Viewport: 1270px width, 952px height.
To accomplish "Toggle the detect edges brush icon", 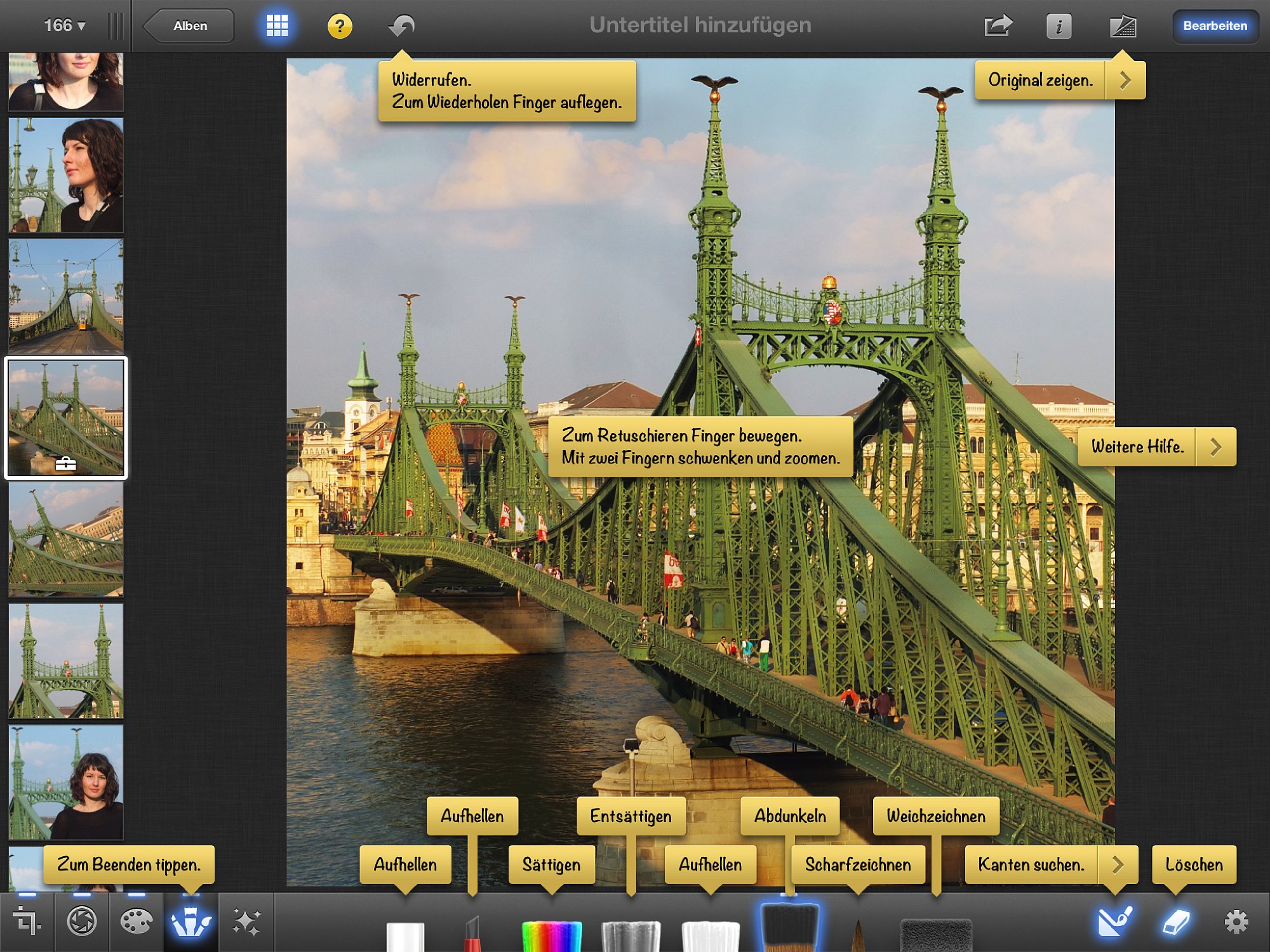I will 1116,922.
